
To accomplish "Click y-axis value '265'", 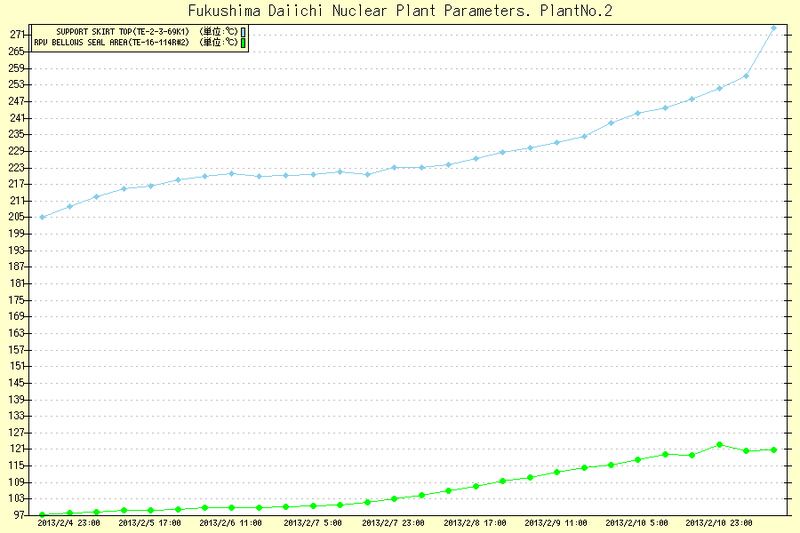I will (x=16, y=52).
